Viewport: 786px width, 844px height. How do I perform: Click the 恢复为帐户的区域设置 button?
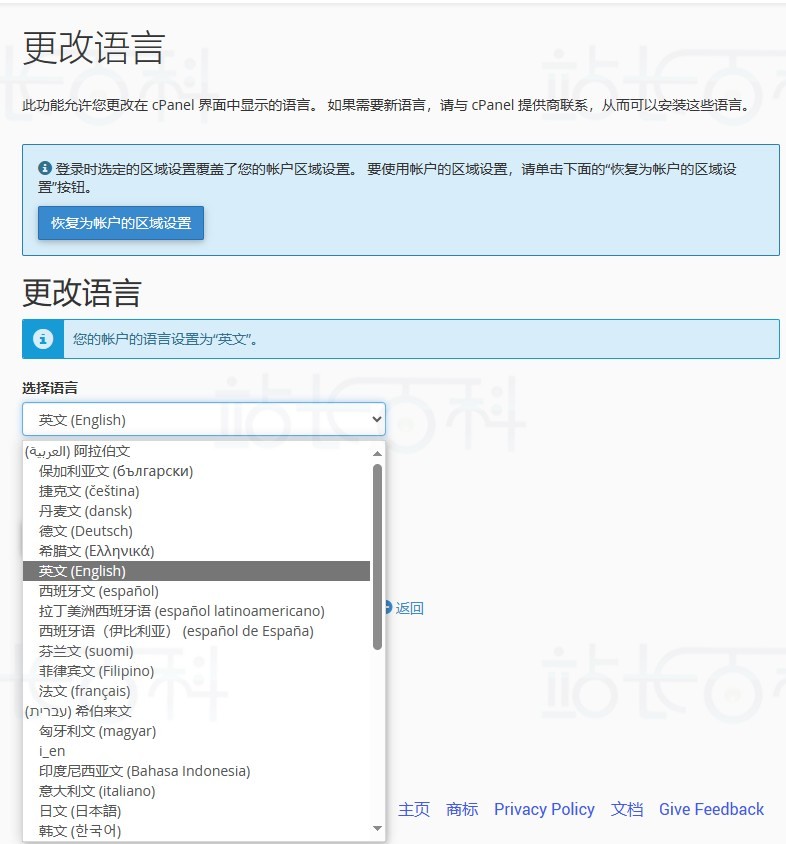click(121, 223)
